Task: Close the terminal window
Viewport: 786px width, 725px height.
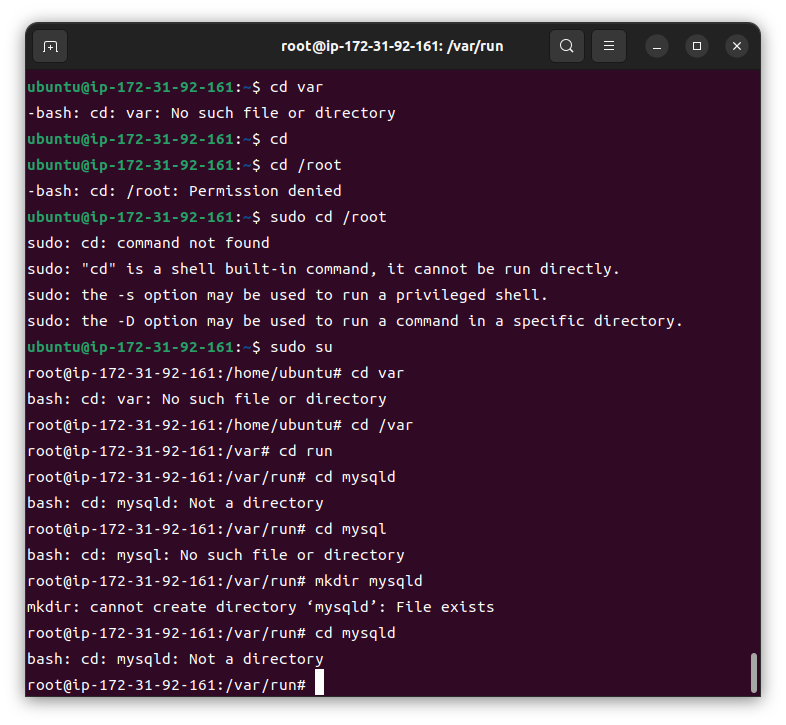Action: coord(737,47)
